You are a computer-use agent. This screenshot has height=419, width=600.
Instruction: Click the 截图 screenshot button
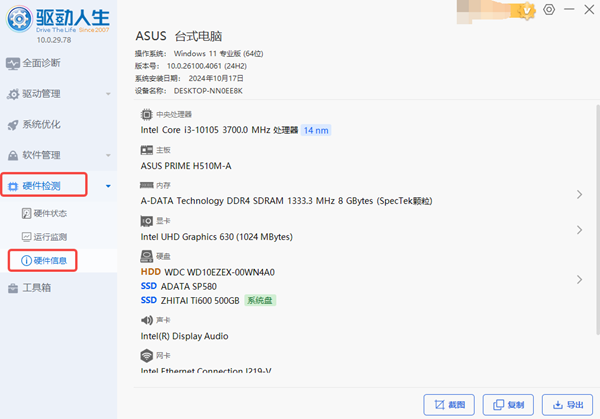tap(449, 404)
